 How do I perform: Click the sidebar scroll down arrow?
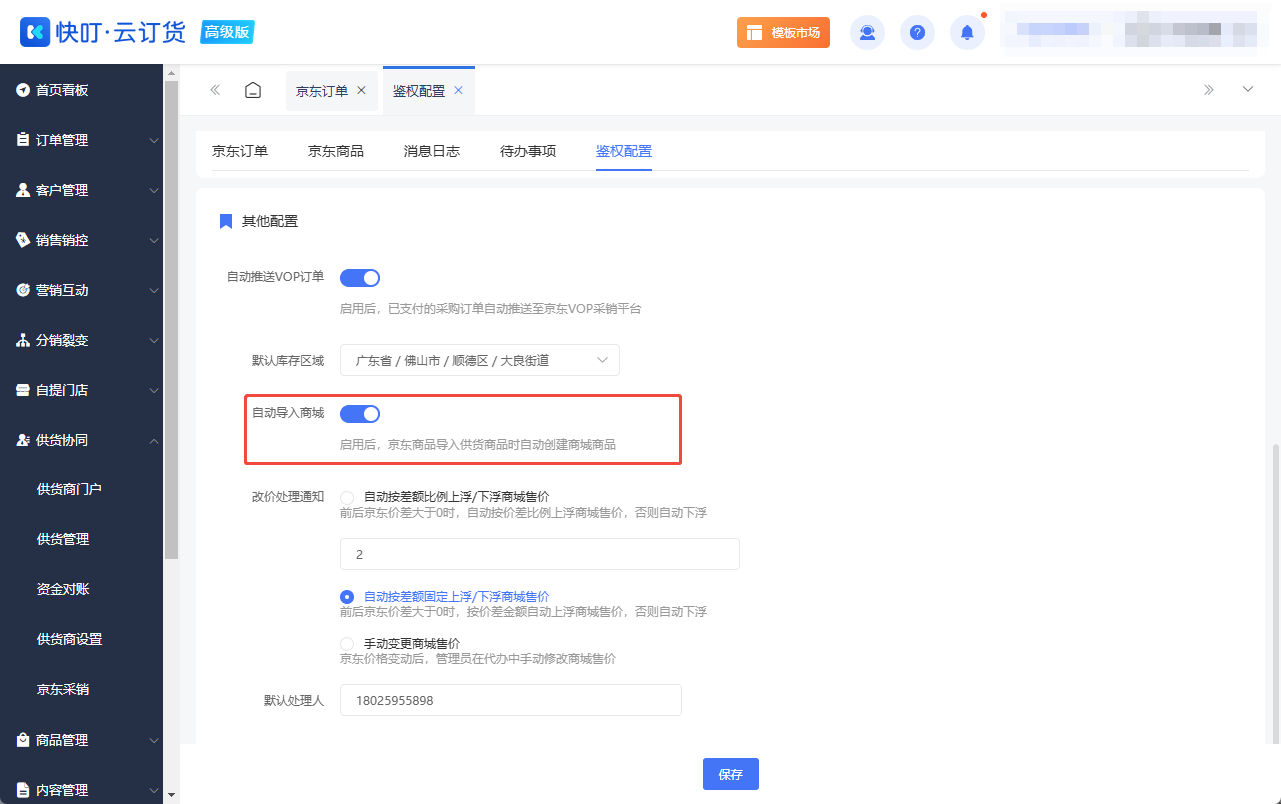pyautogui.click(x=171, y=796)
